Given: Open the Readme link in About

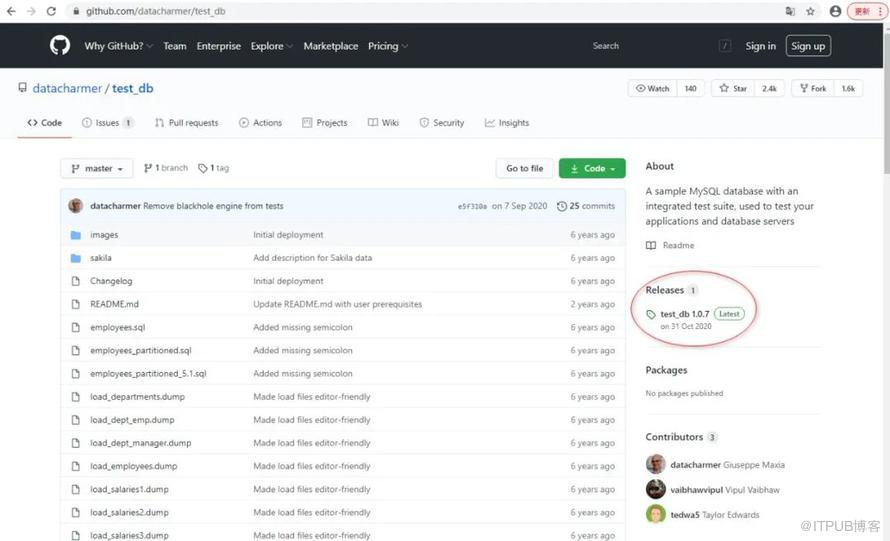Looking at the screenshot, I should (678, 245).
